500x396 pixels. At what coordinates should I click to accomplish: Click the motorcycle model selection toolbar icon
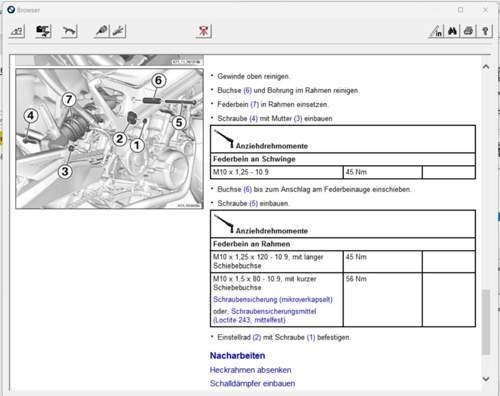[17, 31]
